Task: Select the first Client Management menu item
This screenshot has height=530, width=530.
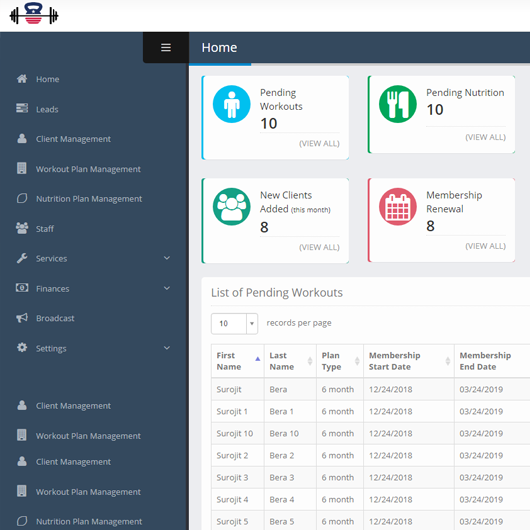Action: tap(73, 139)
